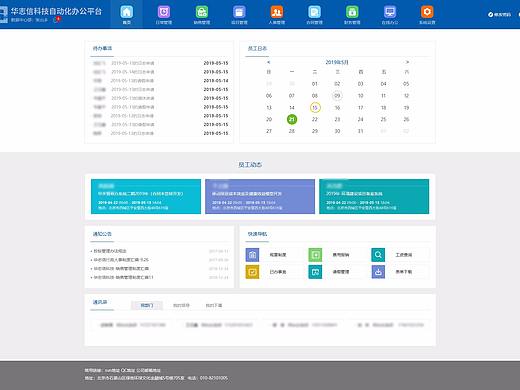The width and height of the screenshot is (520, 390).
Task: Open the green sales management nav icon
Action: [202, 12]
